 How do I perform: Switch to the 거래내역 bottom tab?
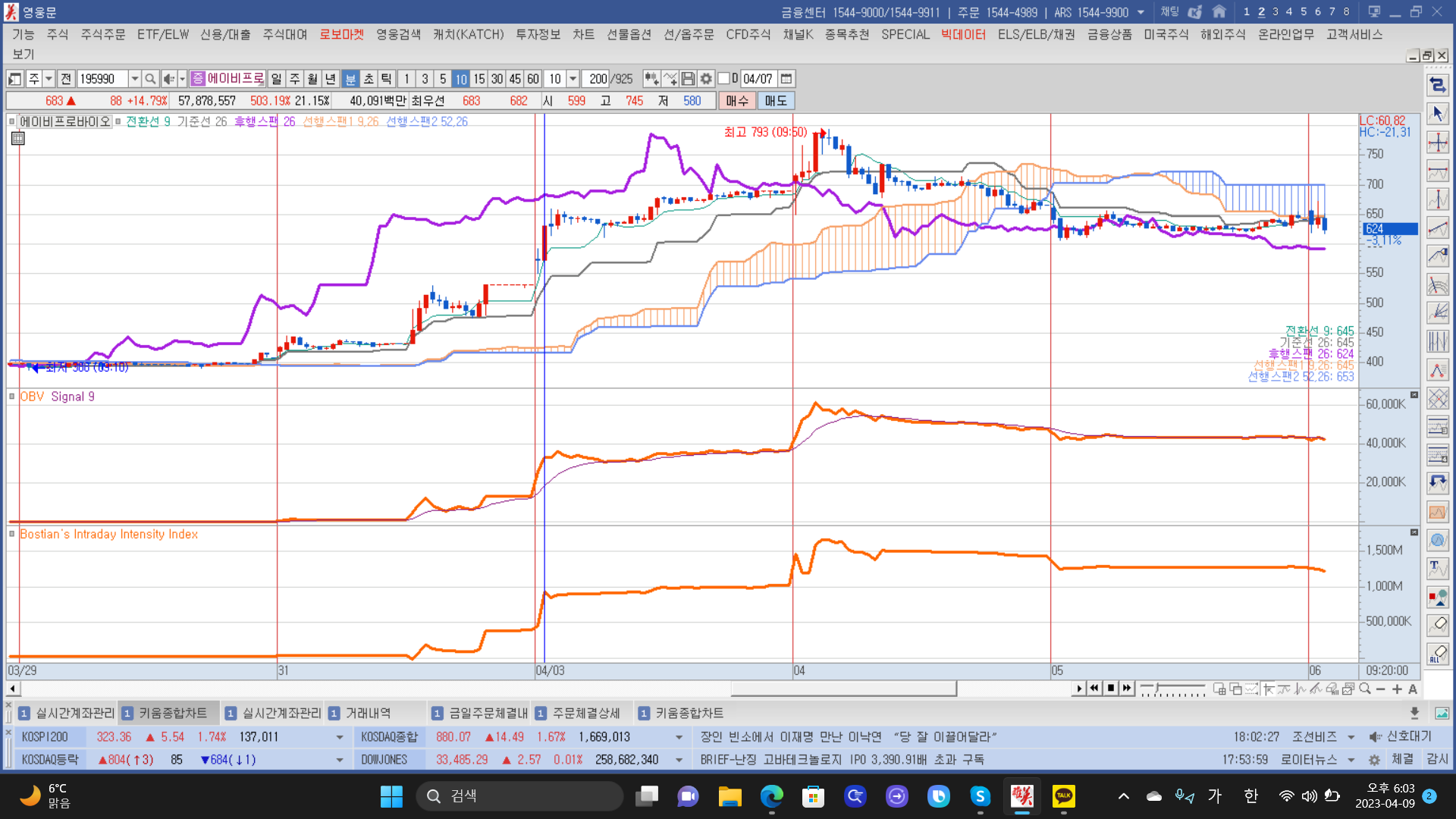point(368,713)
